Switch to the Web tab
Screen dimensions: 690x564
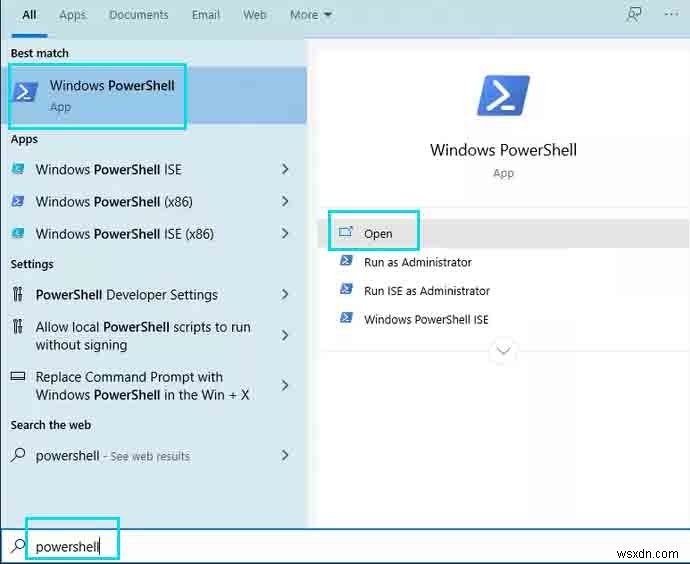254,15
